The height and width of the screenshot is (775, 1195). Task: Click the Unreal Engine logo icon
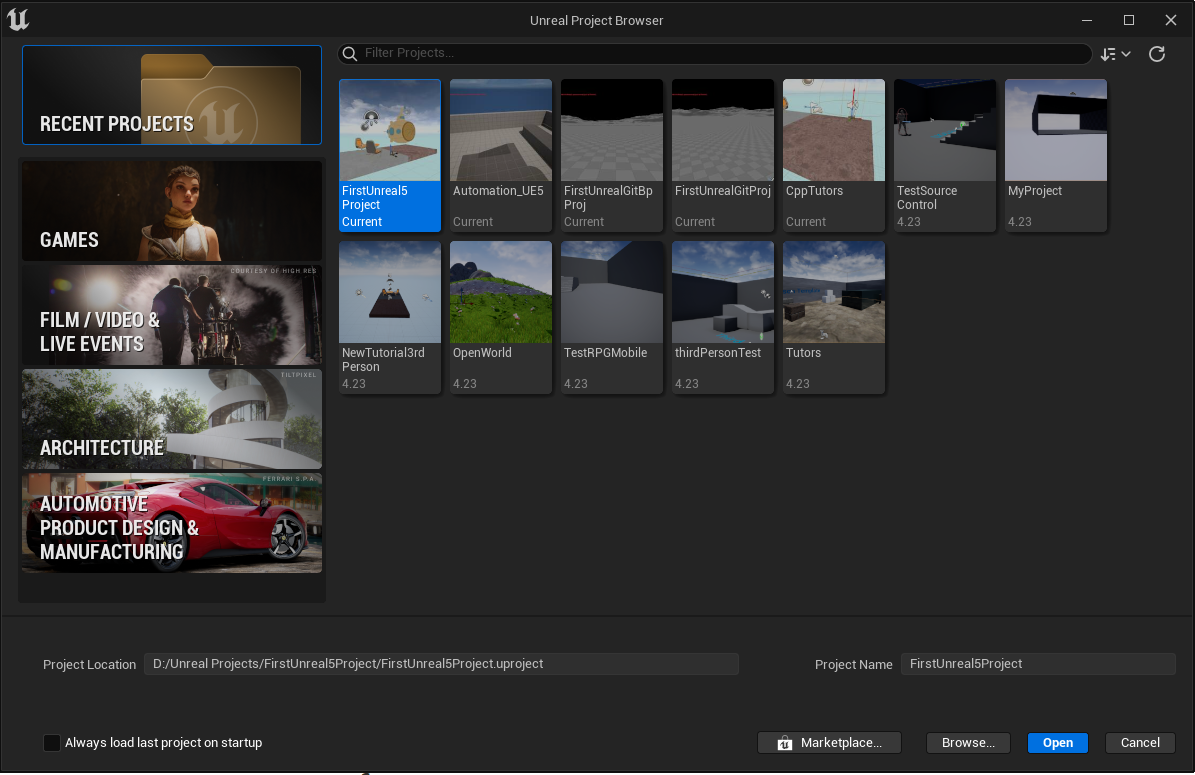18,19
